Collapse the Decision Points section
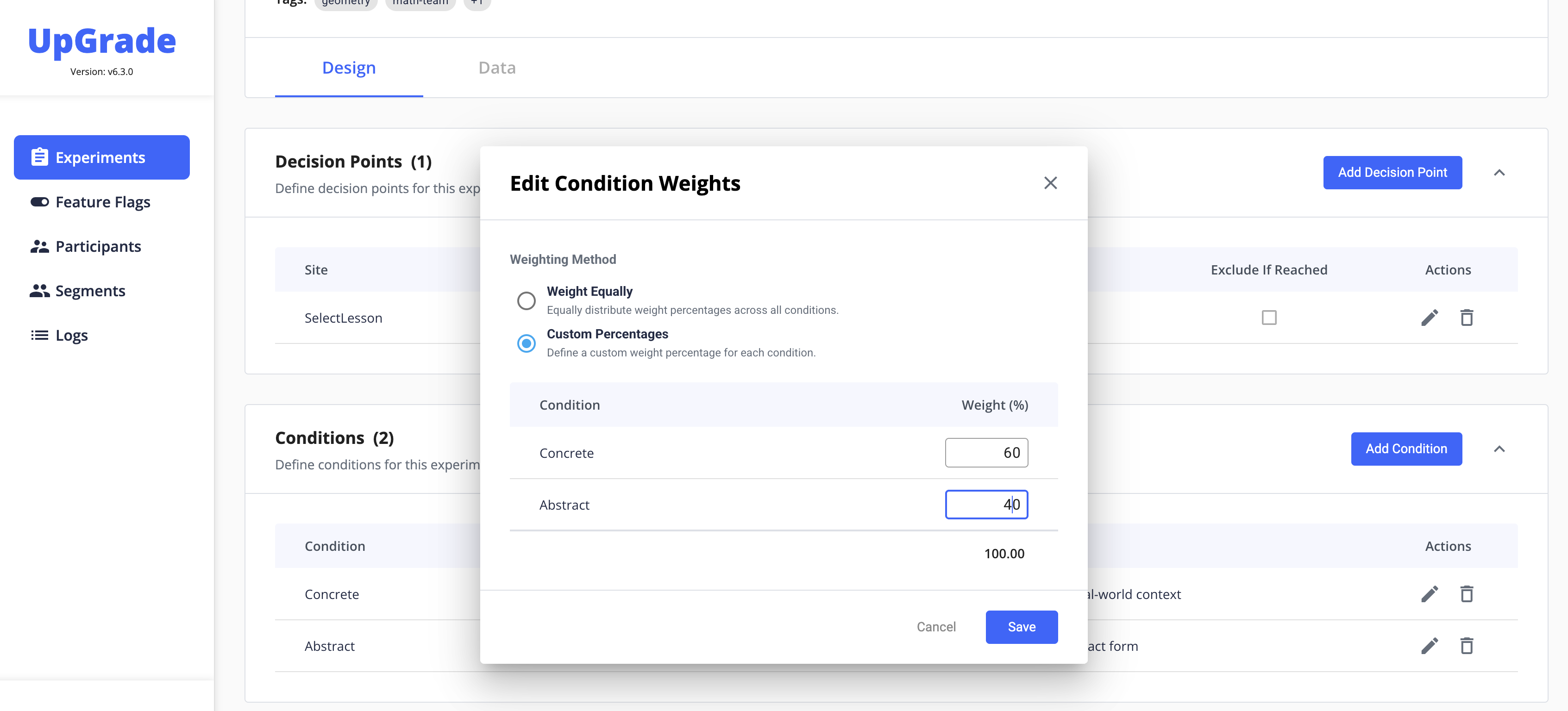This screenshot has width=1568, height=711. (1499, 173)
